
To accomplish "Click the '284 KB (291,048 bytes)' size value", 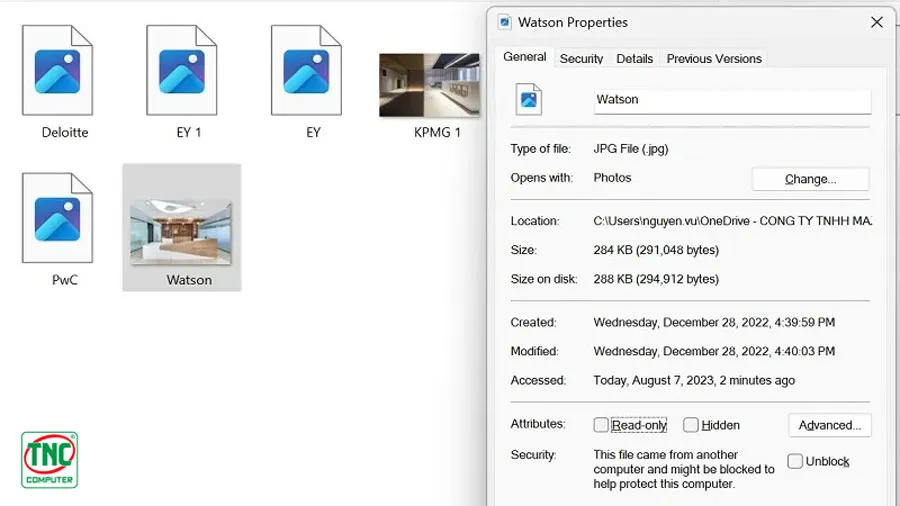I will tap(656, 250).
